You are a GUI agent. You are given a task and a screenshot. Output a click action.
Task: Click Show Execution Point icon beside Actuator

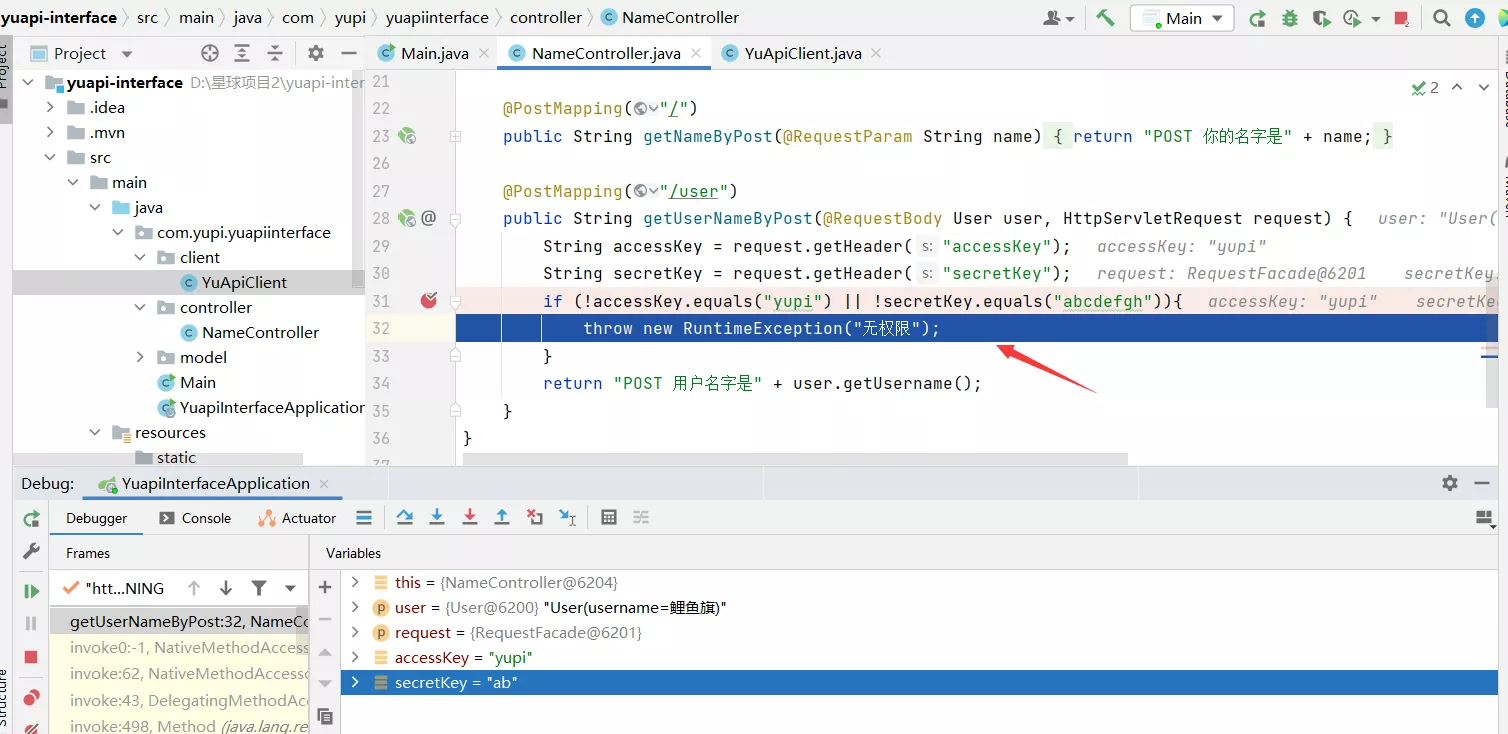pyautogui.click(x=364, y=517)
